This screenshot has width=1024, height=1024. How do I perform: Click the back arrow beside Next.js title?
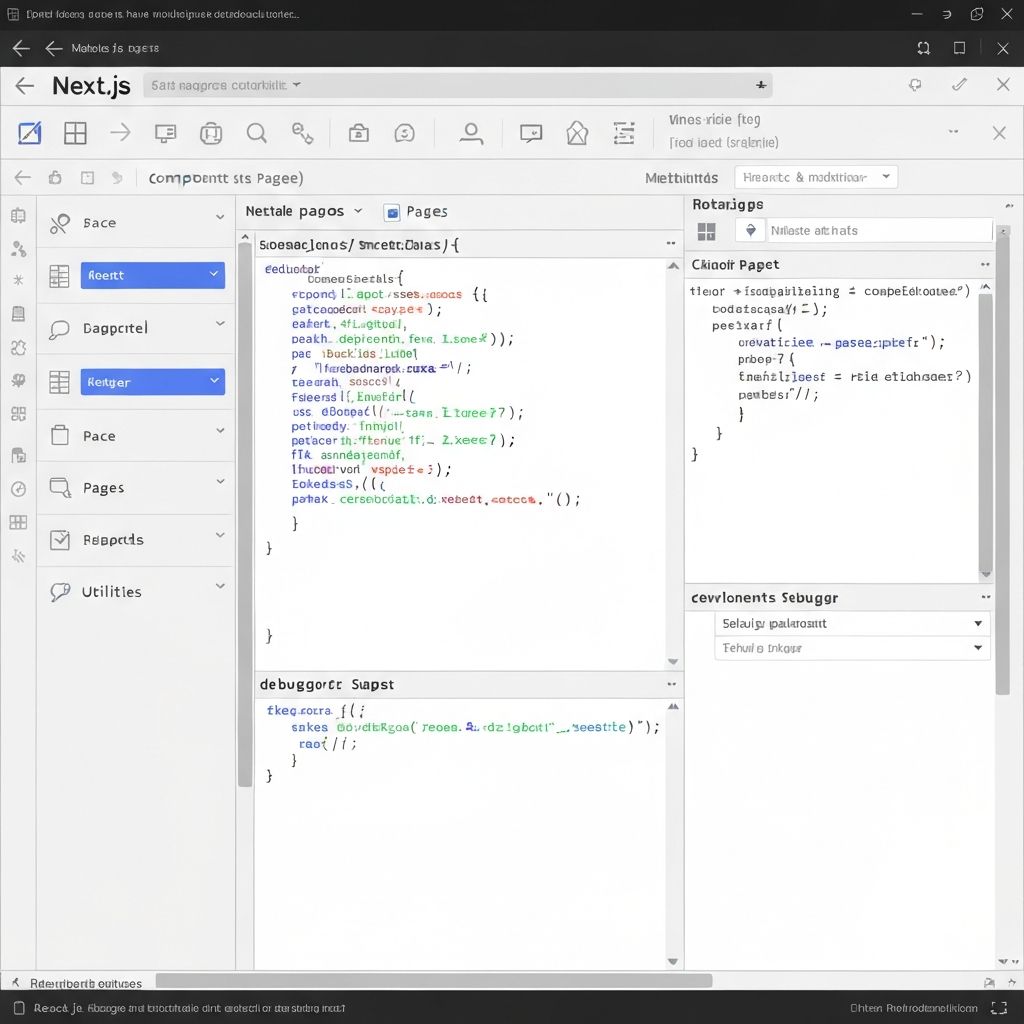pos(25,86)
